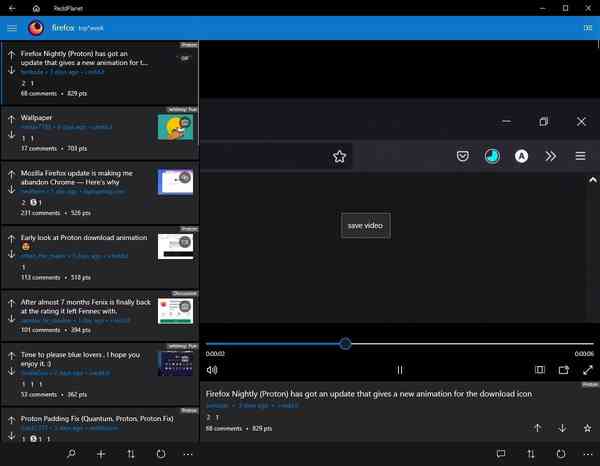Open search from the bottom left toolbar

pos(71,454)
